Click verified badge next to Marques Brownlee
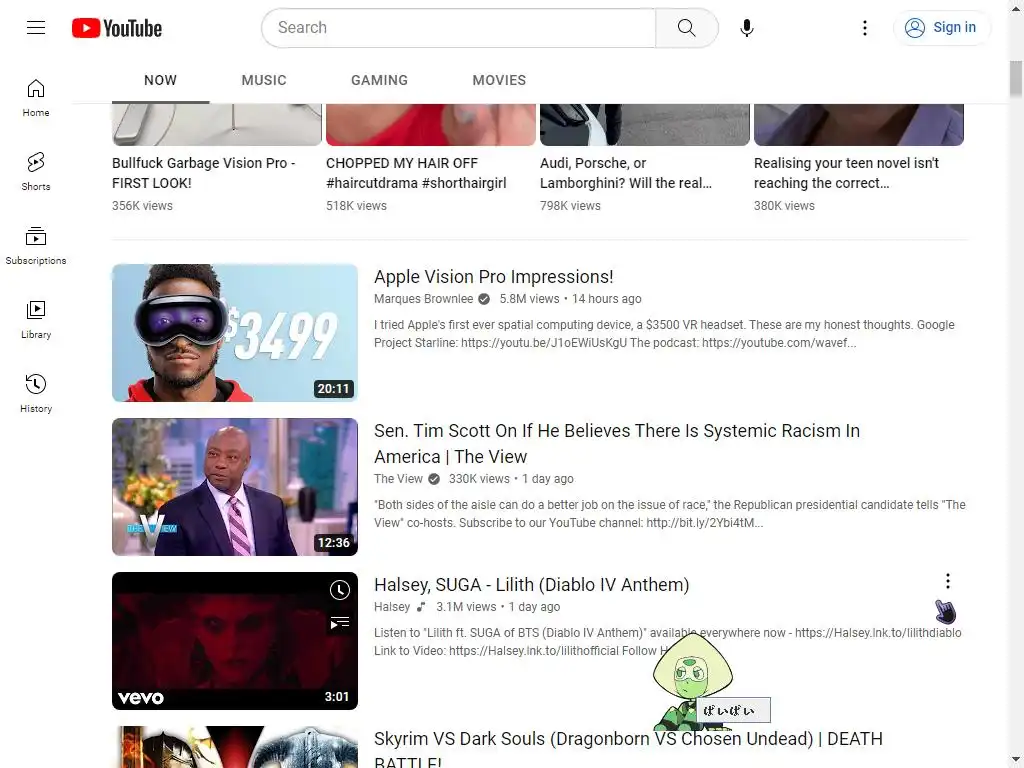 pyautogui.click(x=484, y=299)
